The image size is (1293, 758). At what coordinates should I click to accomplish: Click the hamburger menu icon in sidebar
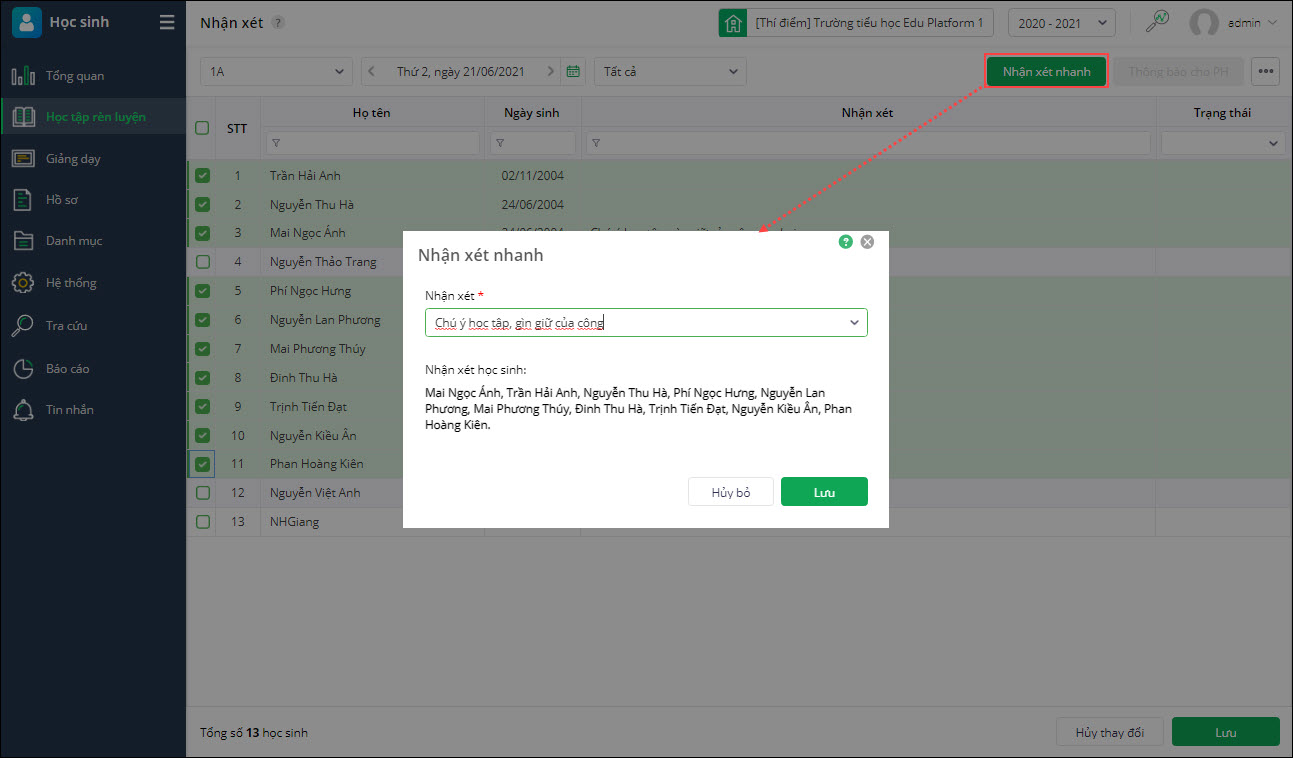[167, 22]
